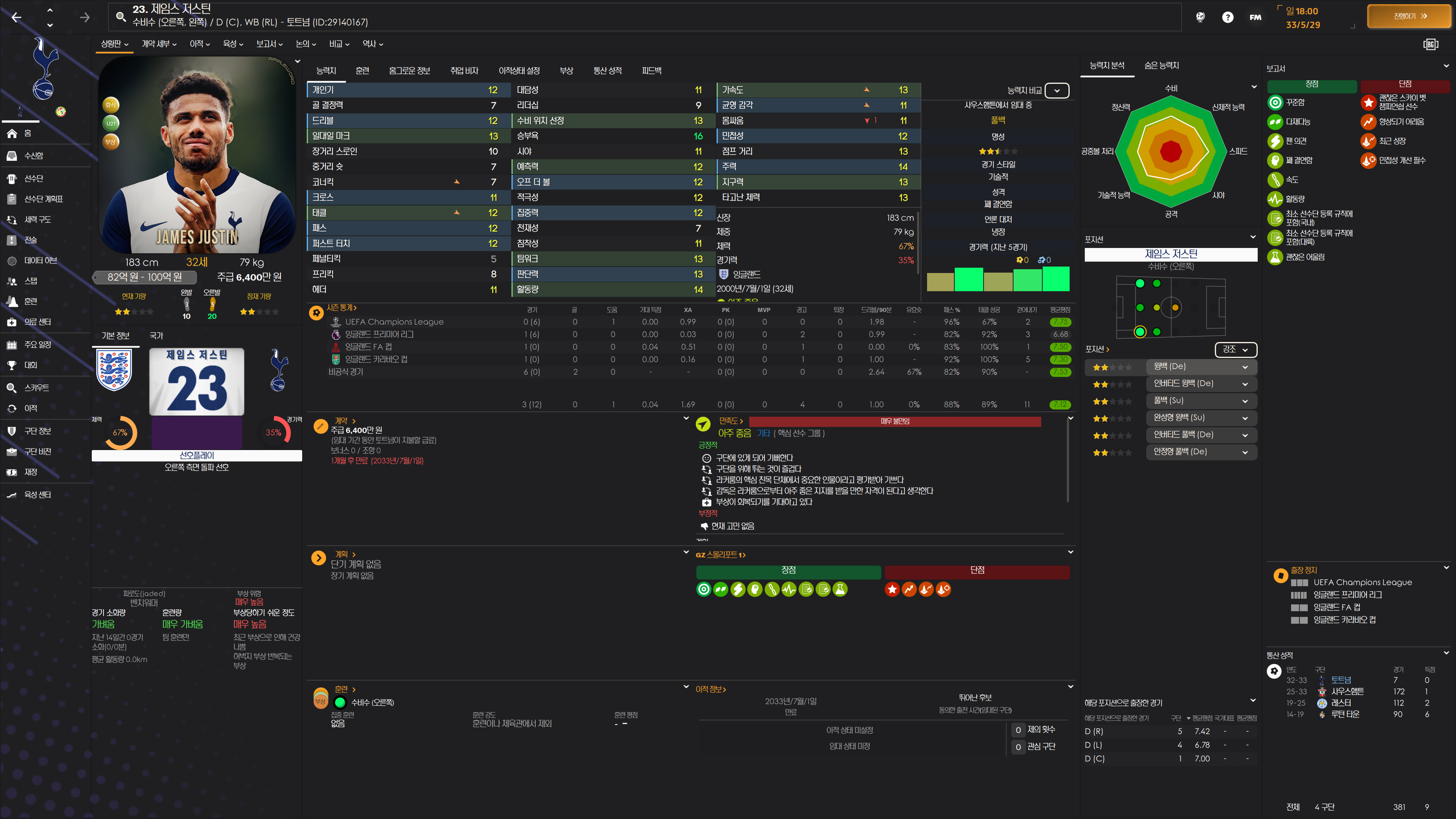The image size is (1456, 819).
Task: Open 의료 센터 in the sidebar
Action: [x=37, y=322]
